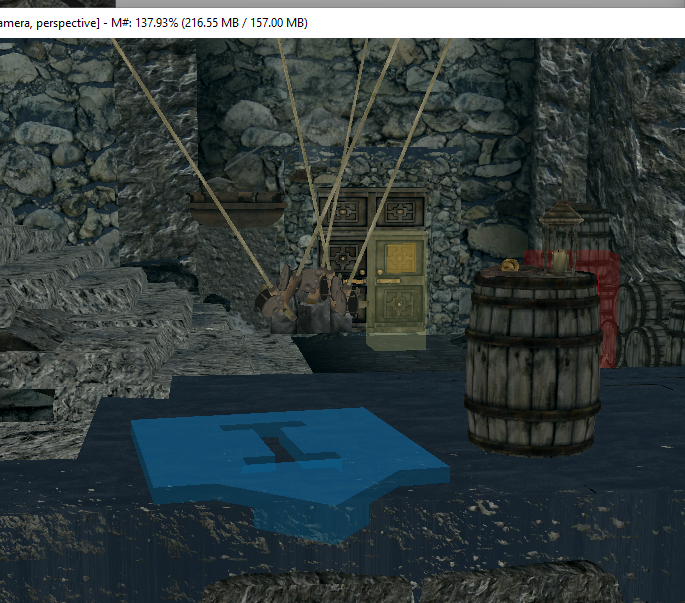
Task: Select the red translucent marker box
Action: [609, 308]
